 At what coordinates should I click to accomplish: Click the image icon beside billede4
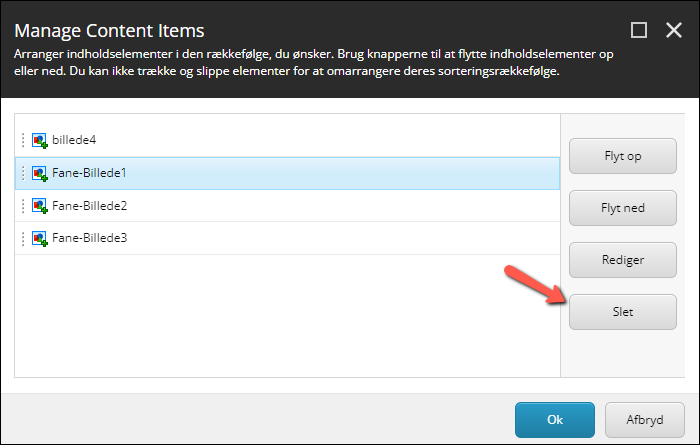click(x=40, y=141)
